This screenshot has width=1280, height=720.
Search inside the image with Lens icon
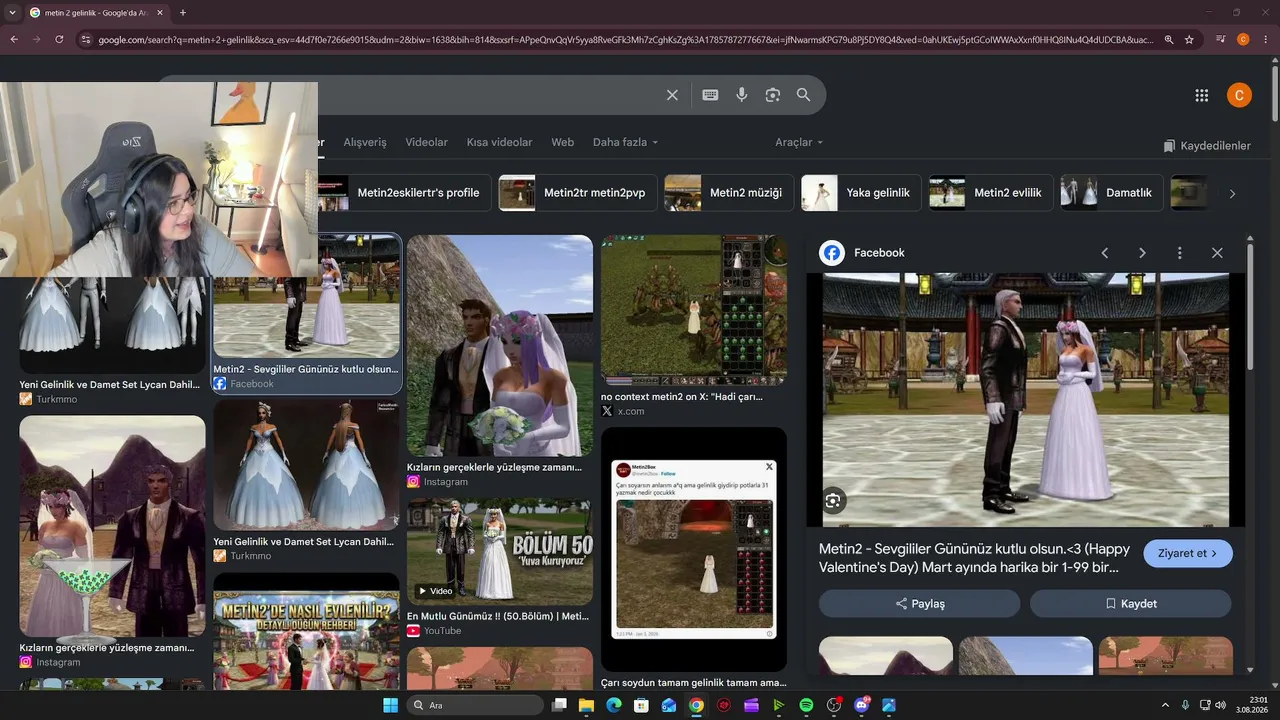(833, 501)
